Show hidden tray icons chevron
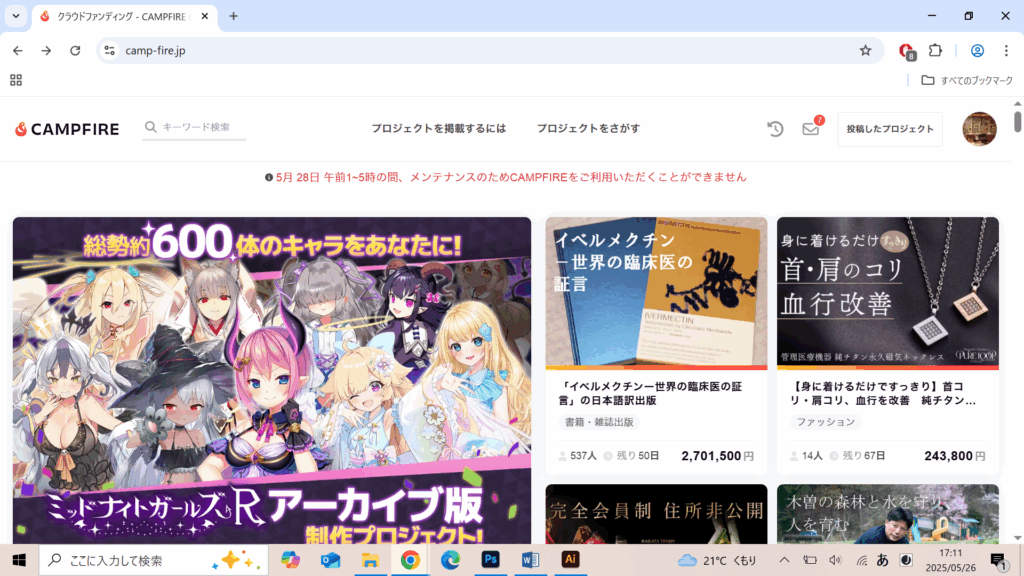 pyautogui.click(x=784, y=560)
